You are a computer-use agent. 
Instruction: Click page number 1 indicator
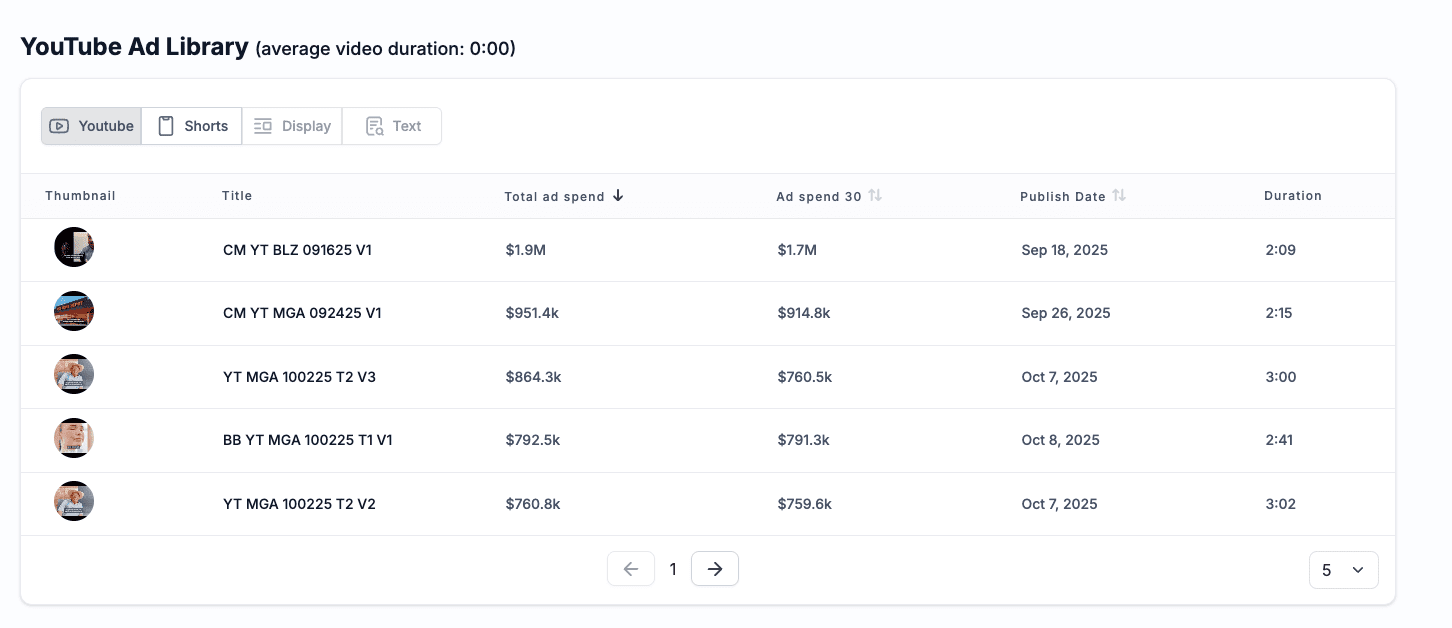[673, 569]
